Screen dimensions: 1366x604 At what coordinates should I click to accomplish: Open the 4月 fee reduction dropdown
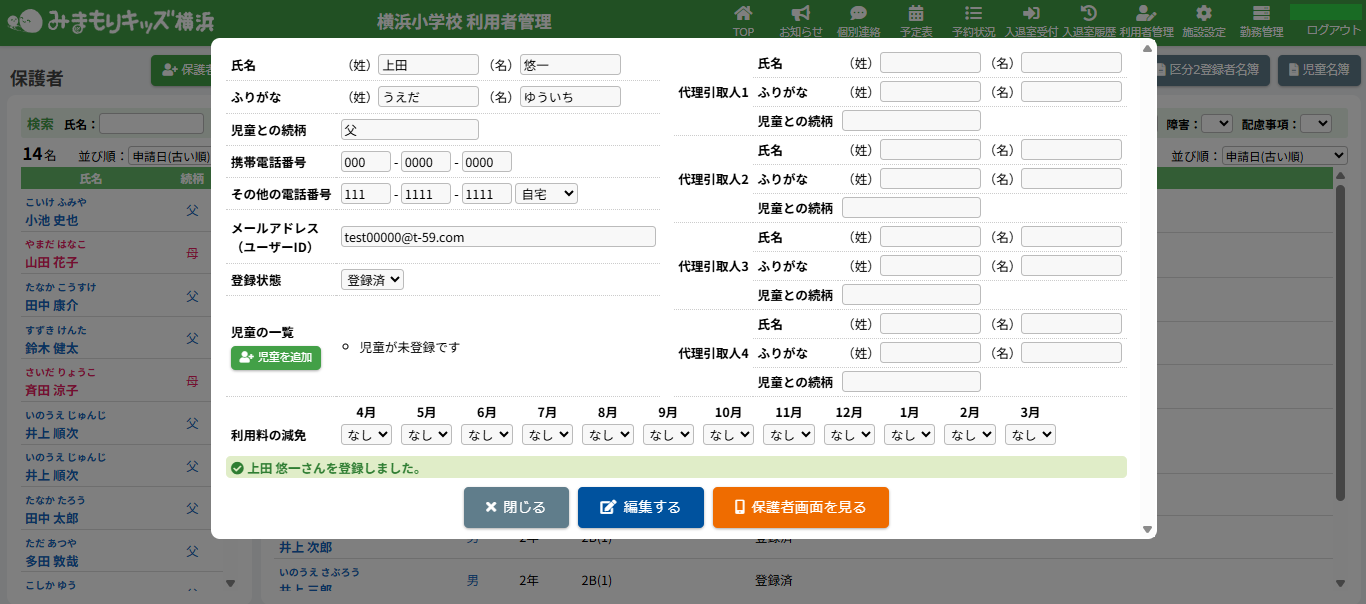(x=366, y=435)
